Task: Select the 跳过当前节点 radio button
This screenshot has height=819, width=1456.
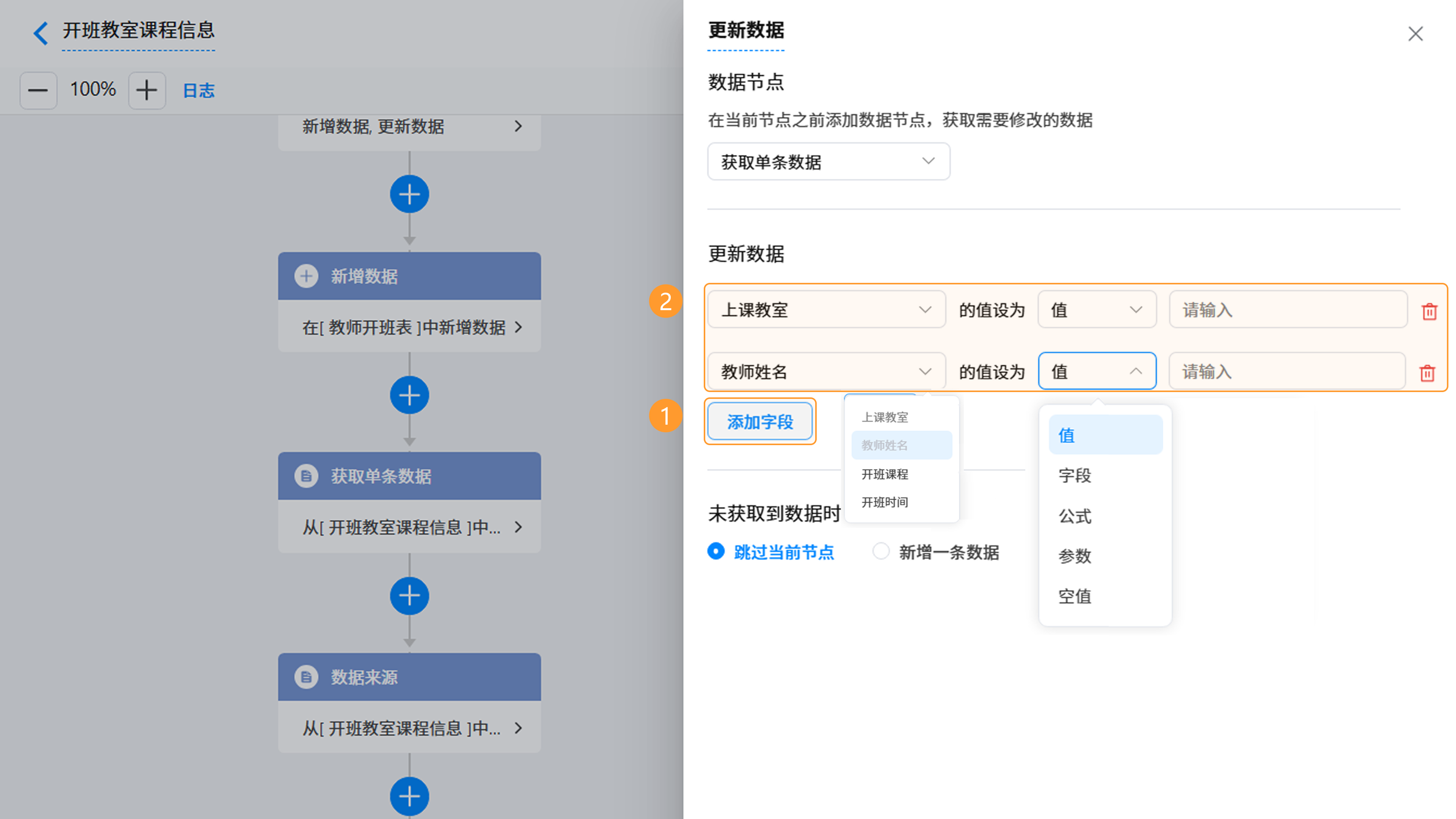Action: click(715, 551)
